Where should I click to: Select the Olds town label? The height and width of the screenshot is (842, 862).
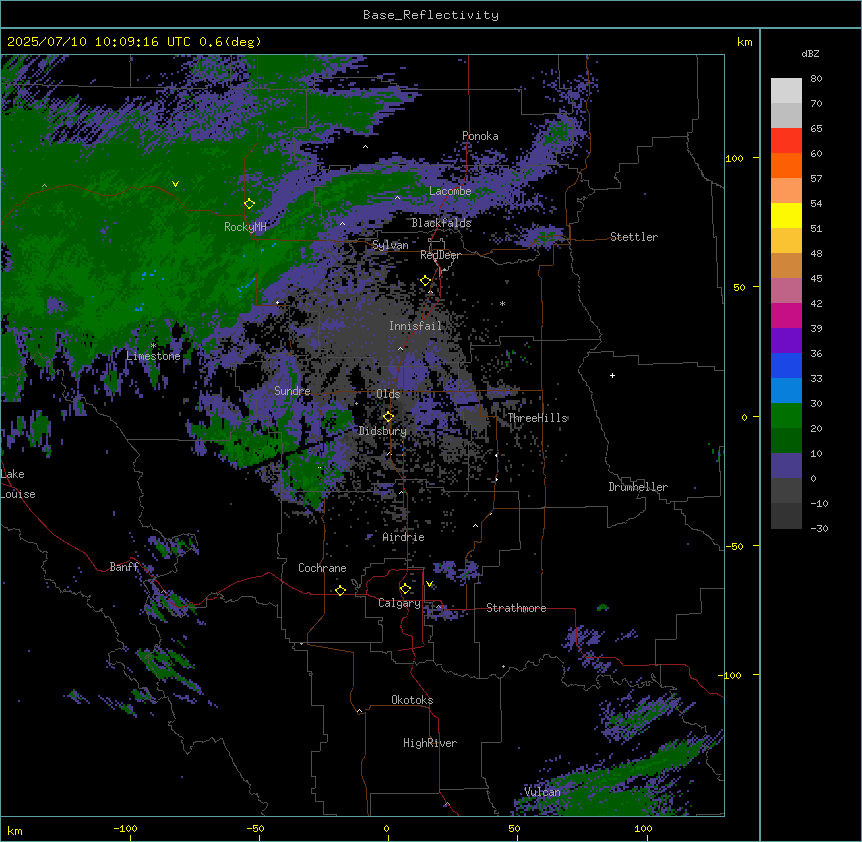coord(388,394)
